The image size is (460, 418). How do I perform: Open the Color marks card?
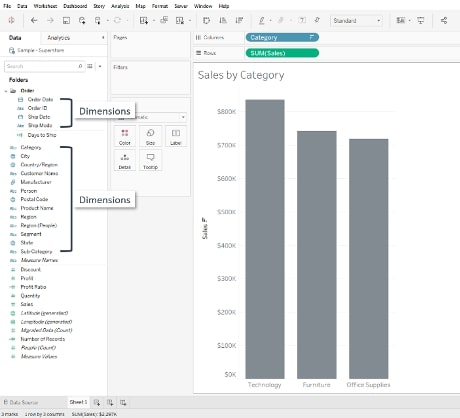coord(125,136)
